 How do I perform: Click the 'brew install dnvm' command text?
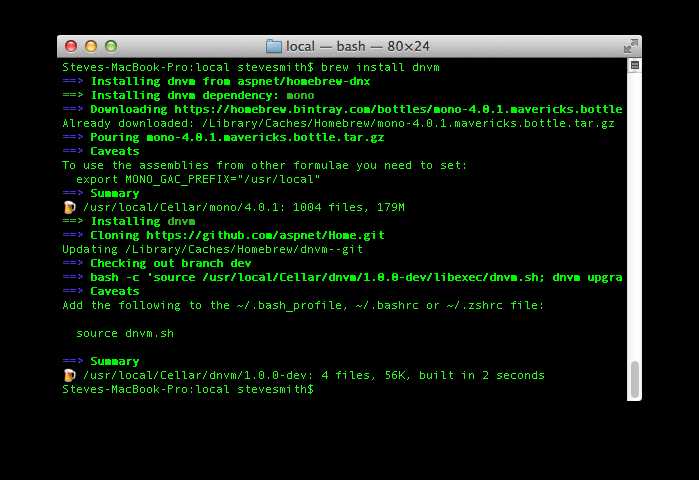click(380, 67)
